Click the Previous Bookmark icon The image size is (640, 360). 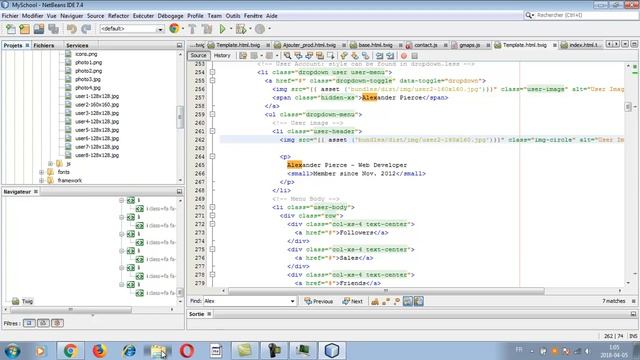tap(344, 56)
